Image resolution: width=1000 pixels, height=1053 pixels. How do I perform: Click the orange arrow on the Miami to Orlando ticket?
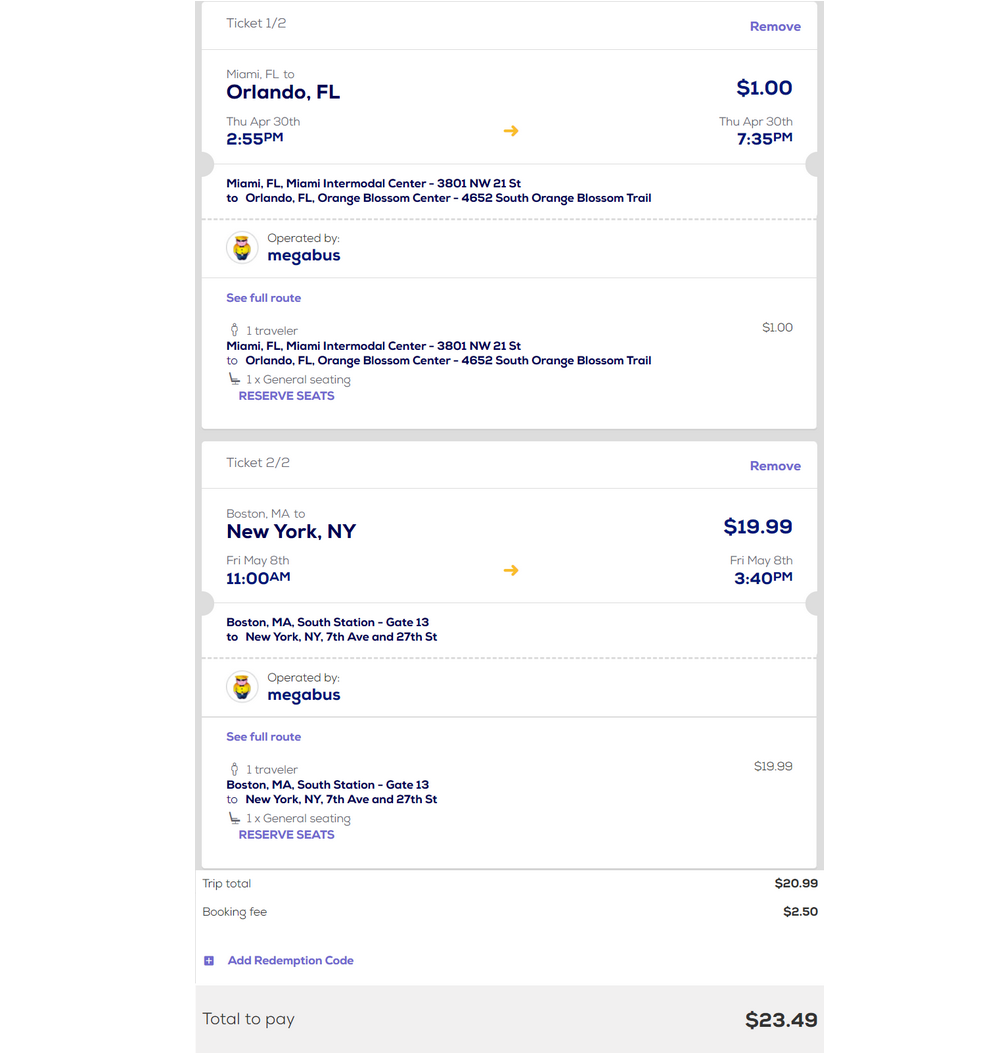tap(511, 131)
